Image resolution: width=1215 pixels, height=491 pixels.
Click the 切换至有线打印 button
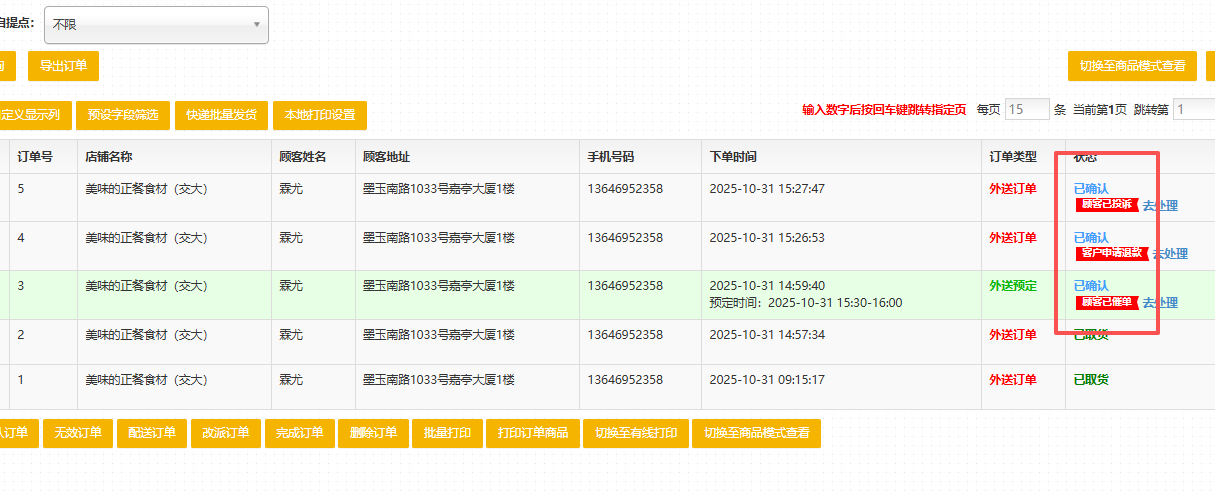636,433
